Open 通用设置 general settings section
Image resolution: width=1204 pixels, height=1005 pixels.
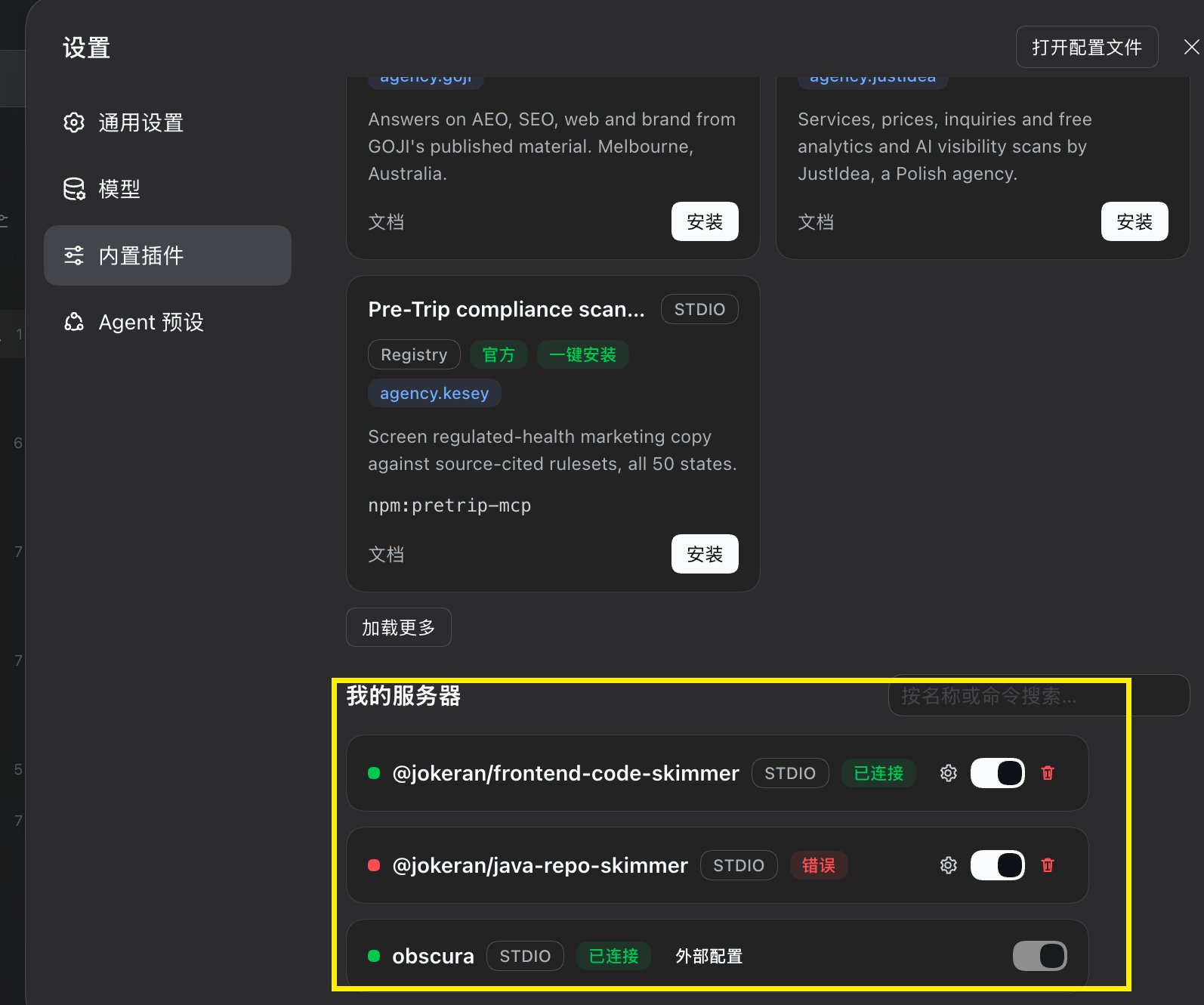click(x=168, y=122)
